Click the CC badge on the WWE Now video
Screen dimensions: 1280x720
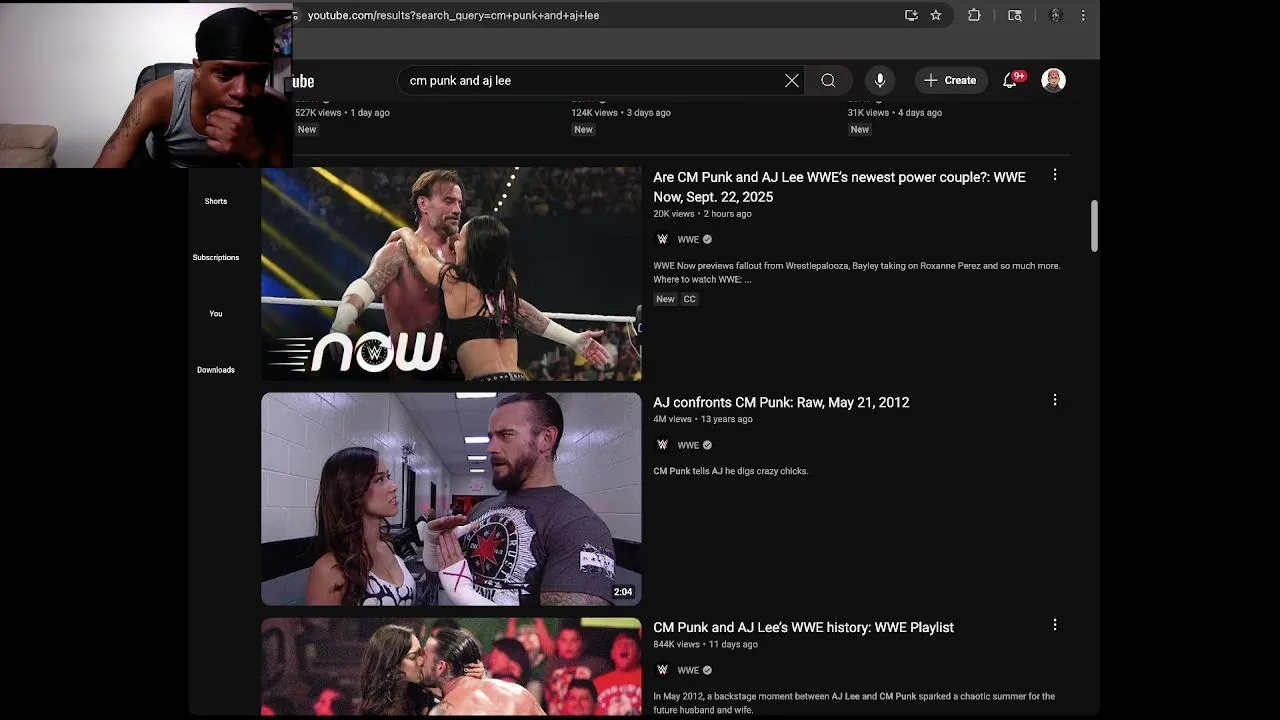click(689, 299)
